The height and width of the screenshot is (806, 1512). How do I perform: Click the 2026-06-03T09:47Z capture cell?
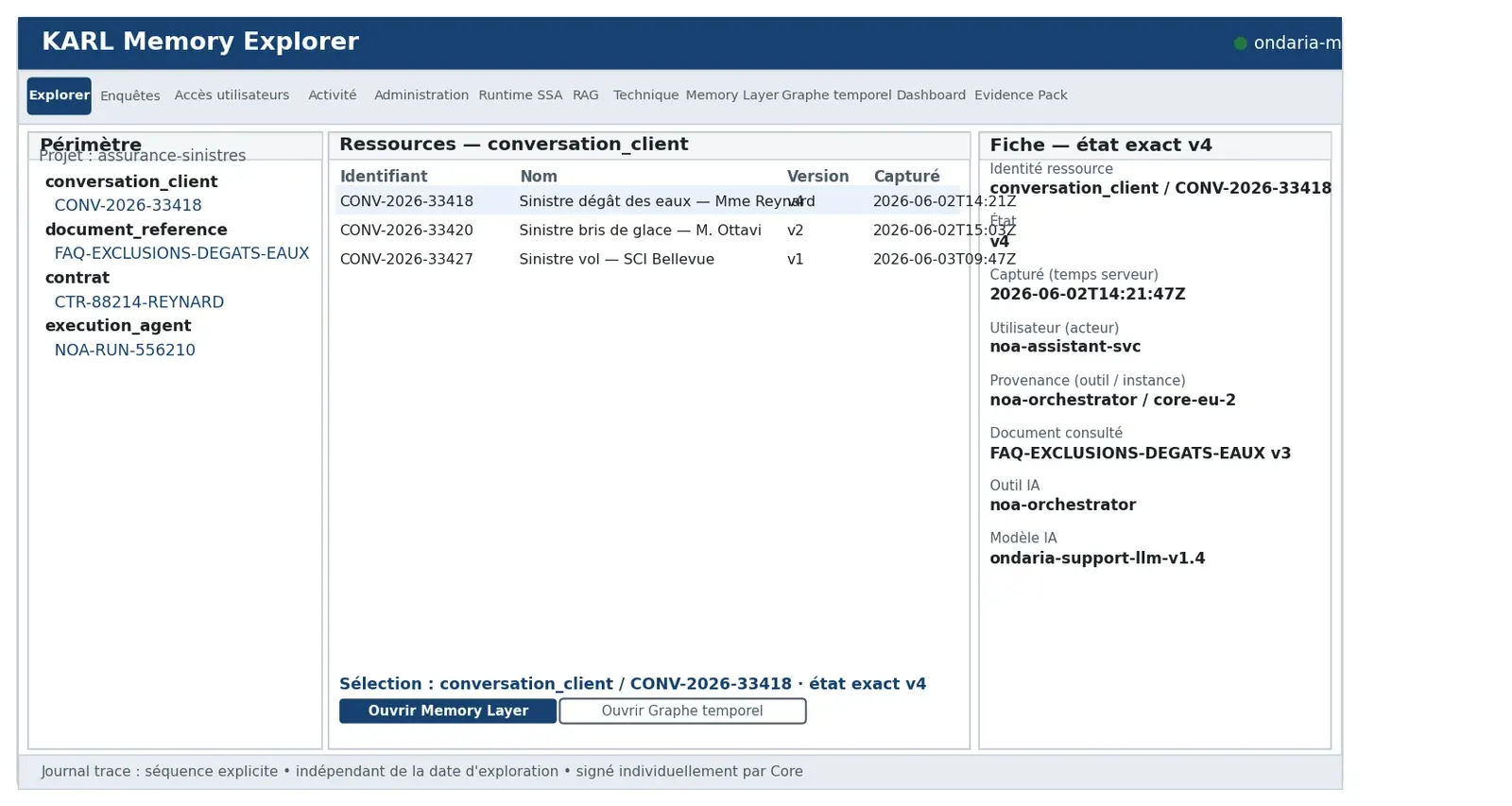(x=944, y=259)
